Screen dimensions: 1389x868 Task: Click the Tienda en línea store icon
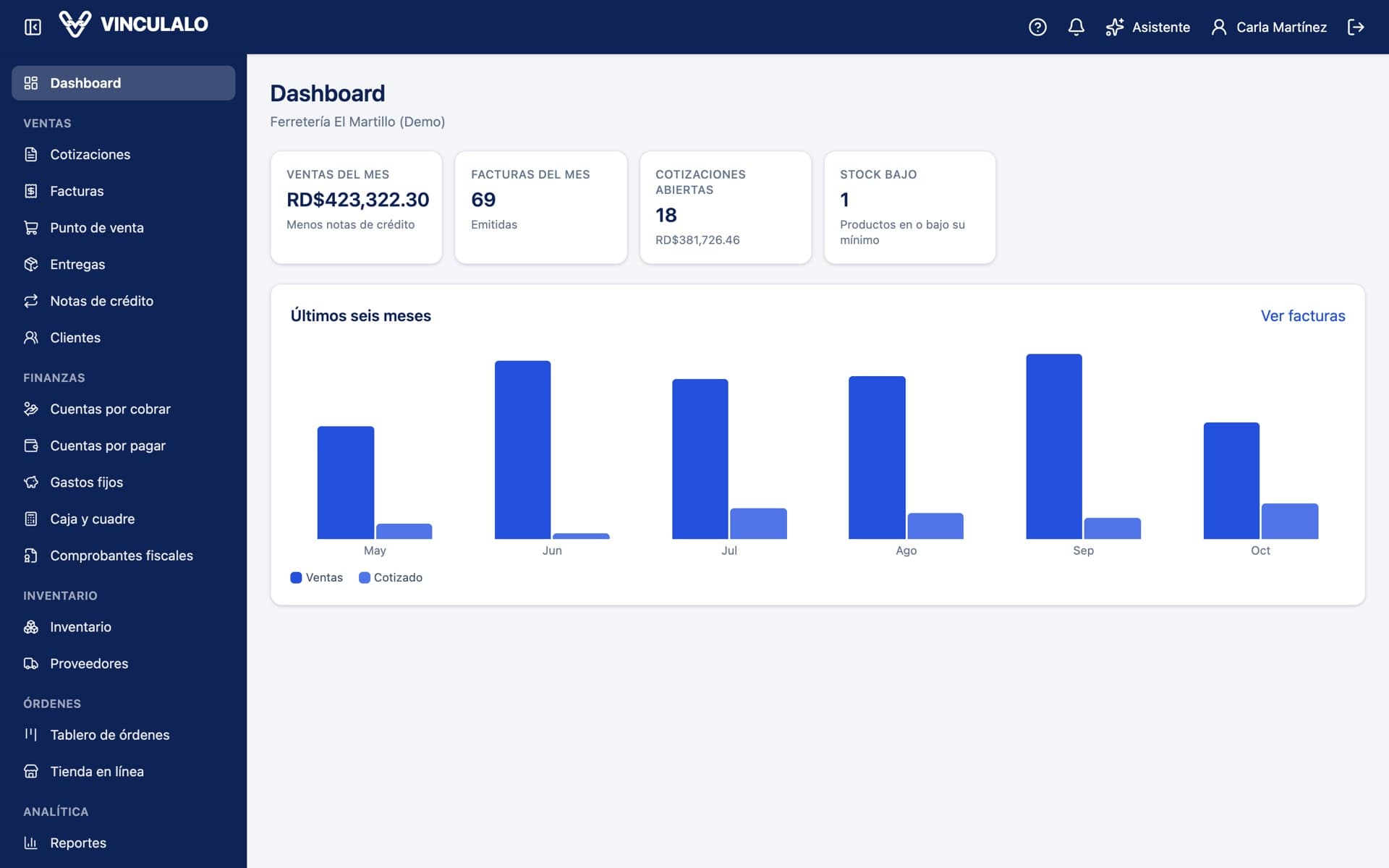pyautogui.click(x=31, y=772)
